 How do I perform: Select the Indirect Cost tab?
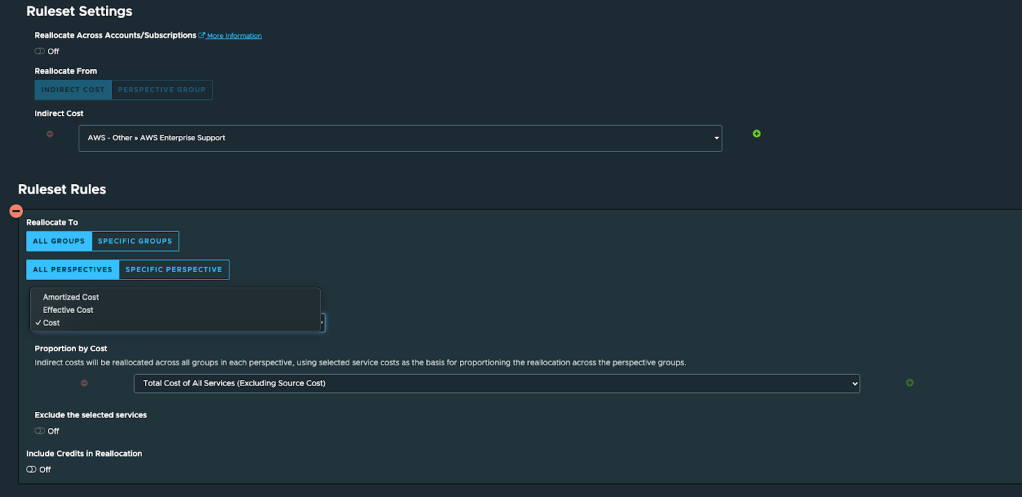[x=73, y=90]
